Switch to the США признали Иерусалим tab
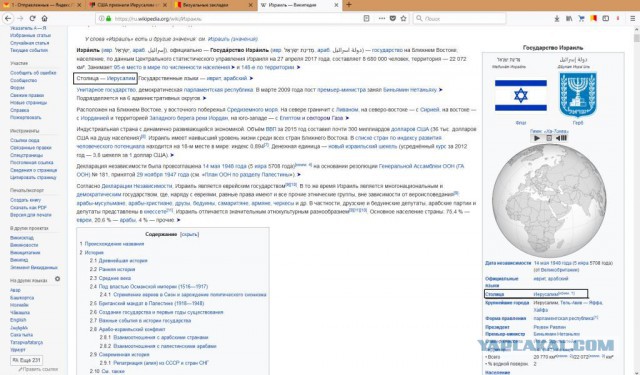 [128, 5]
